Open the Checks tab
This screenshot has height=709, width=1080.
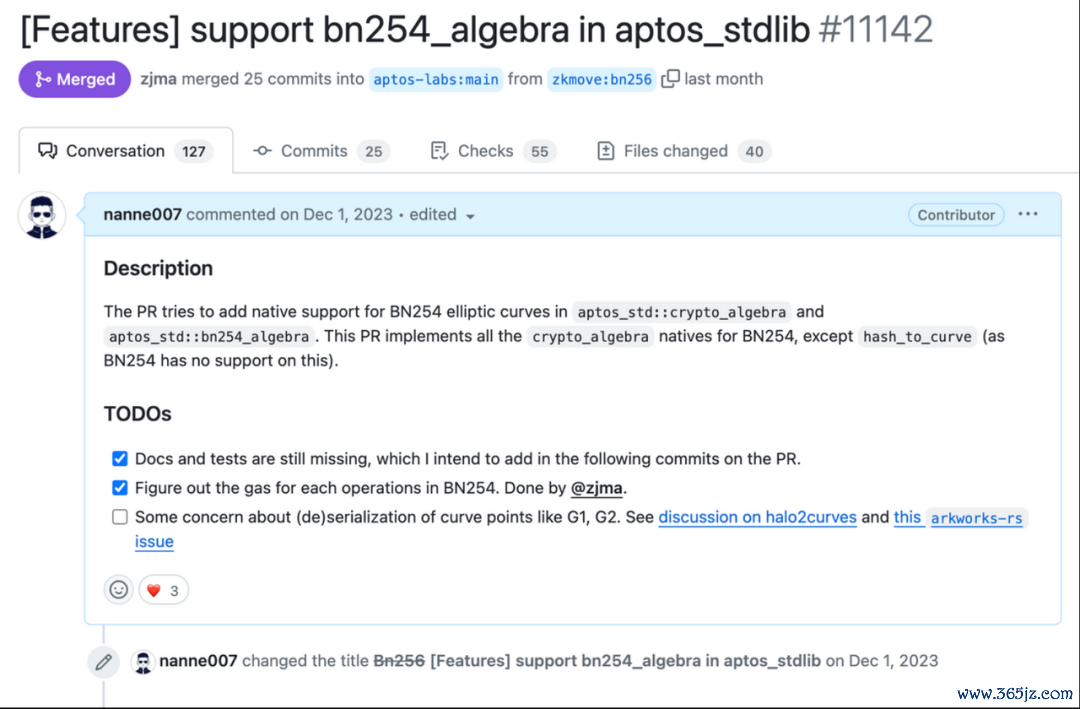pos(492,151)
